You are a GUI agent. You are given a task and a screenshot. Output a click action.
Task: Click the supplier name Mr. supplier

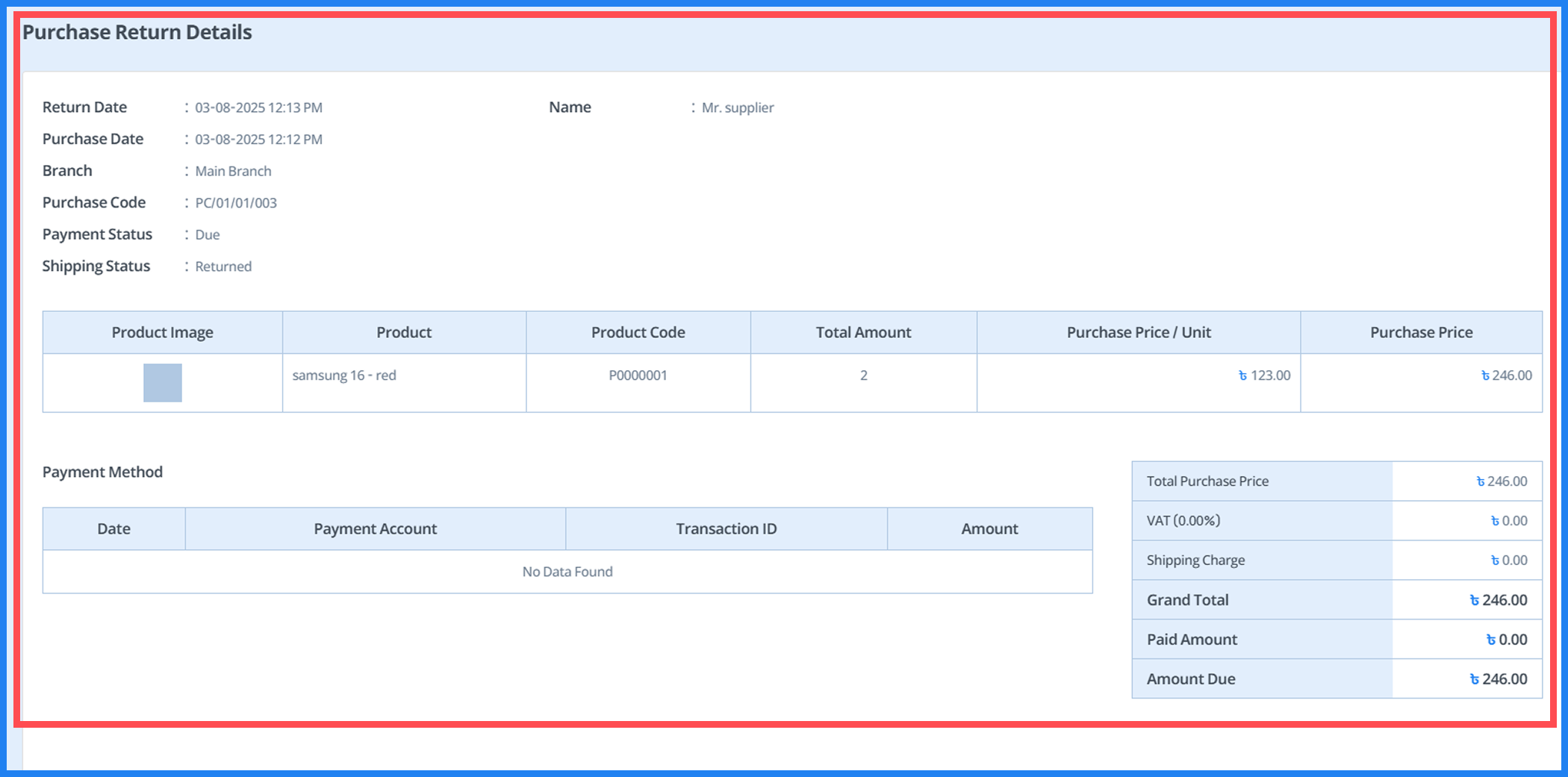point(737,107)
